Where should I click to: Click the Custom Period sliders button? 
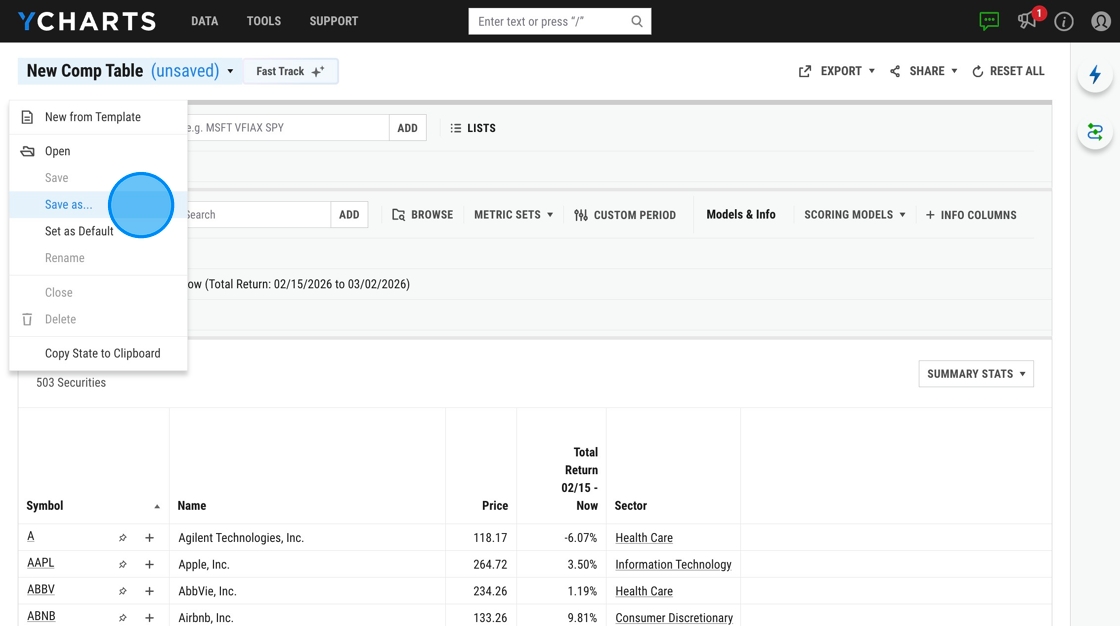tap(625, 214)
